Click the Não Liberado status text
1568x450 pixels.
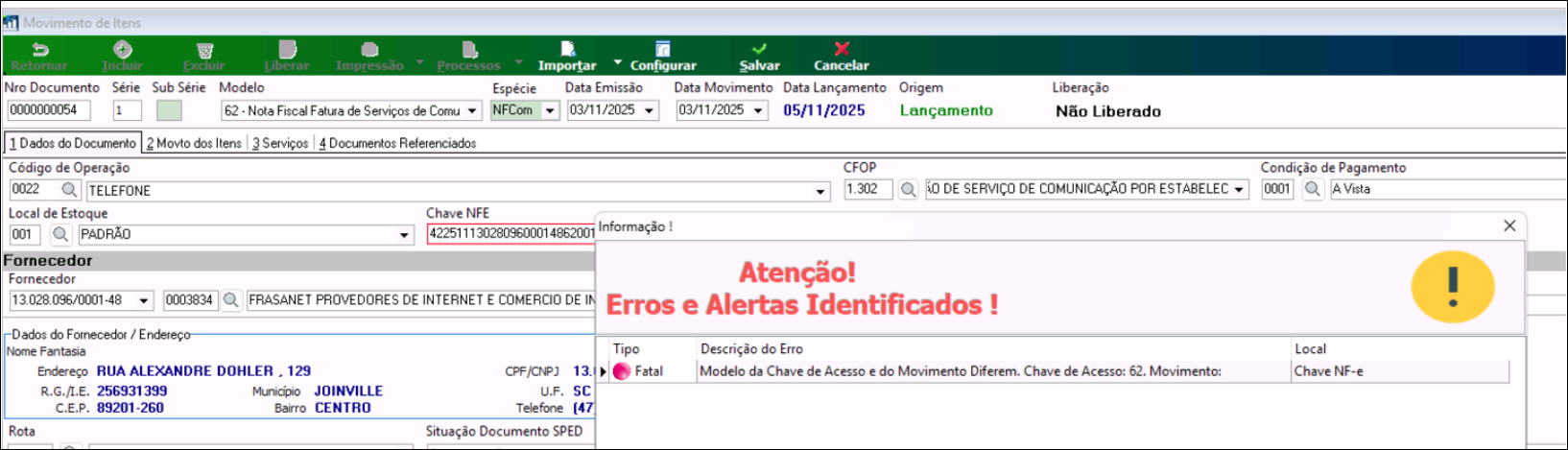tap(1108, 111)
